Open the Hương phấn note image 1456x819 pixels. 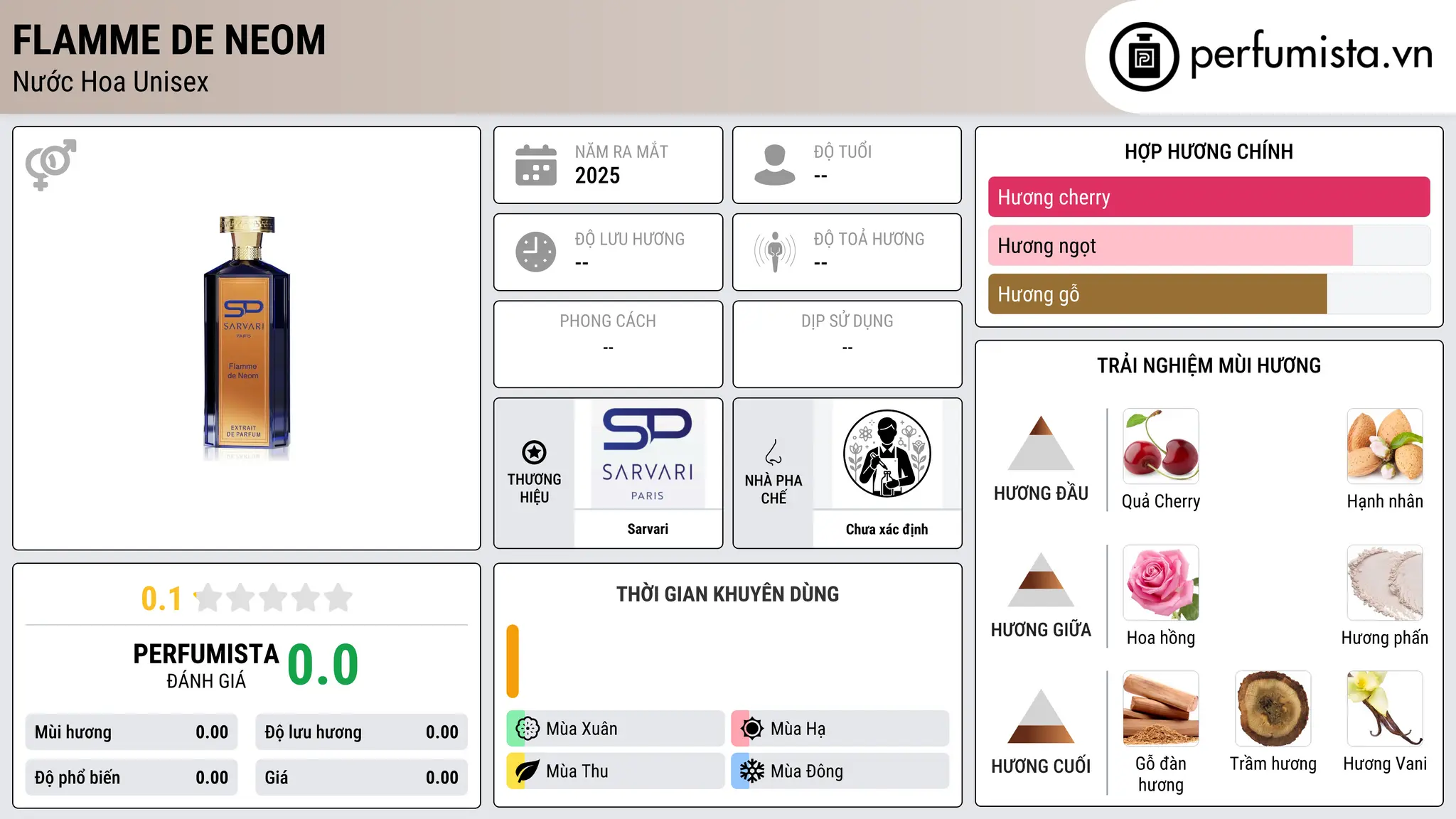pyautogui.click(x=1385, y=583)
